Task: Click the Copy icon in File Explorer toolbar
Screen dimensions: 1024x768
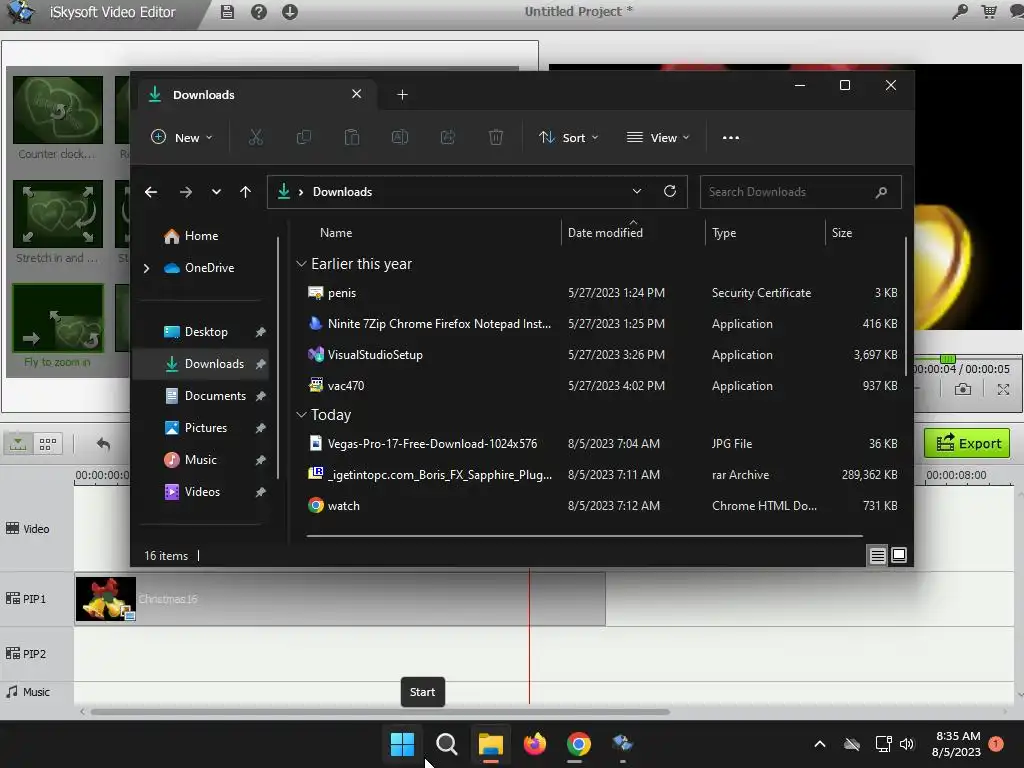Action: (304, 137)
